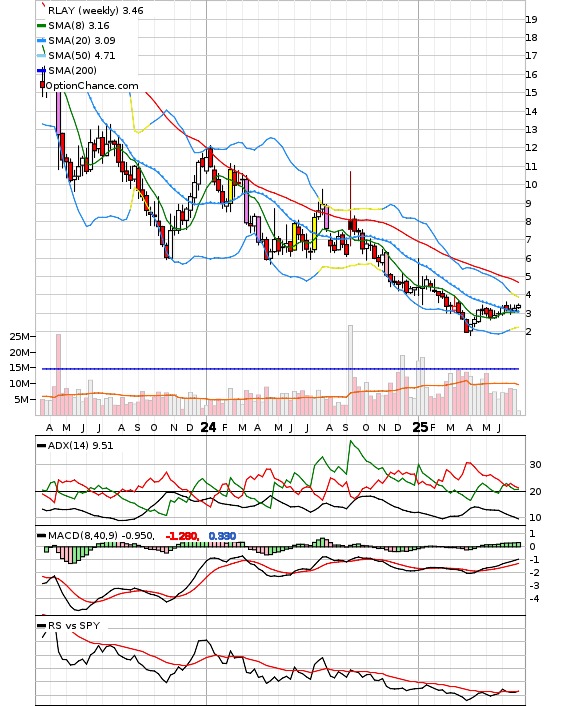Click the RS vs SPY legend marker

tap(41, 626)
